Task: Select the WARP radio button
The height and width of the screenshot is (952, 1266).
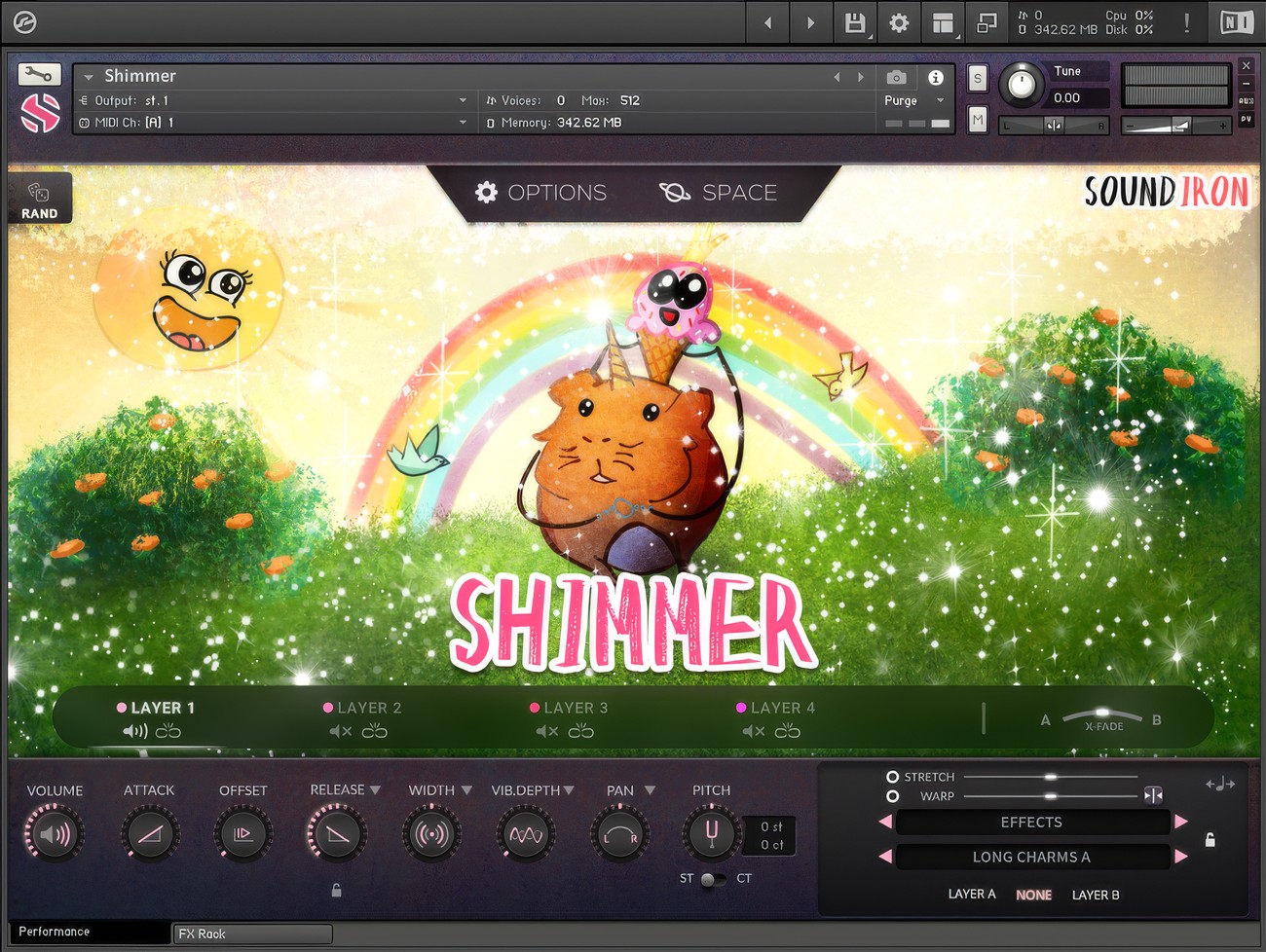Action: 892,796
